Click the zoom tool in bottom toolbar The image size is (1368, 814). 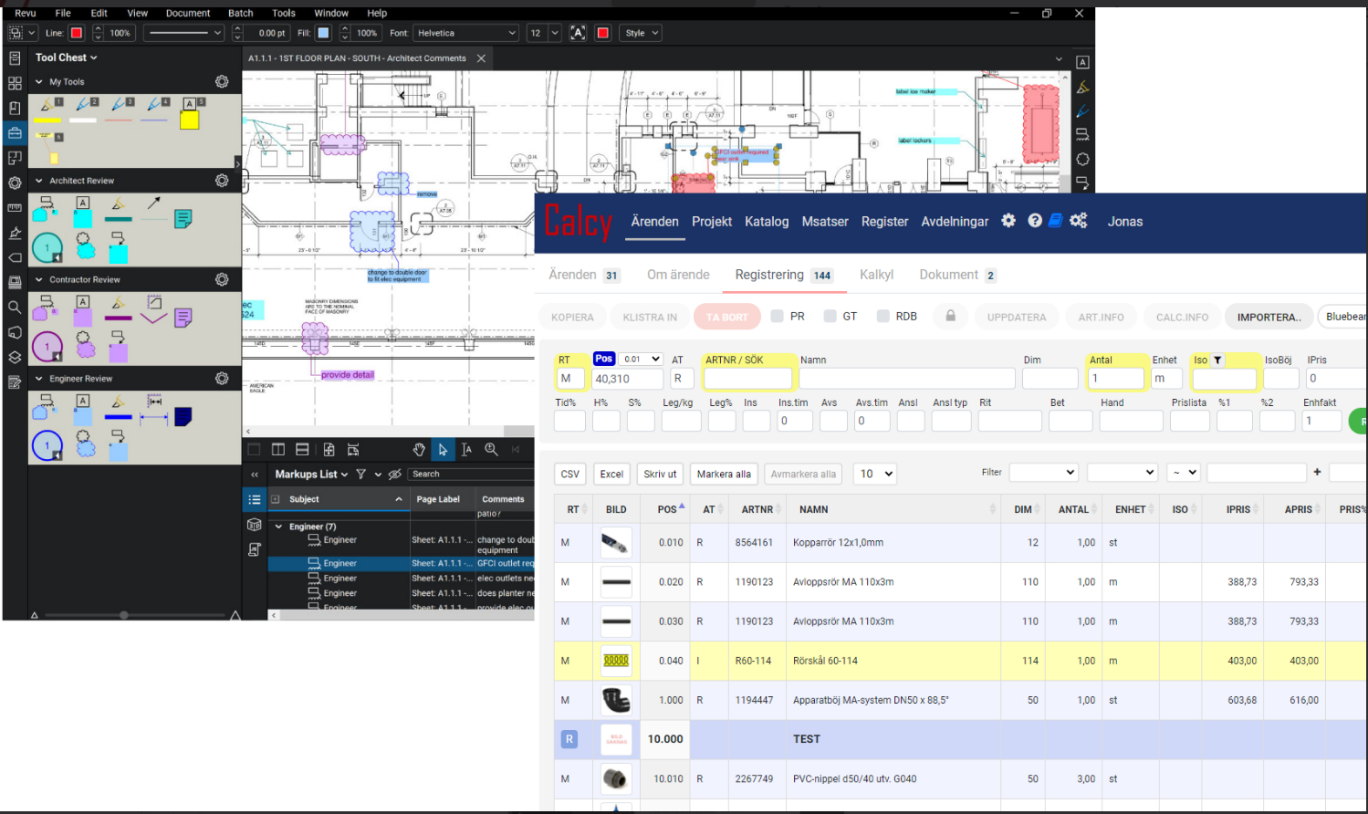[x=491, y=450]
